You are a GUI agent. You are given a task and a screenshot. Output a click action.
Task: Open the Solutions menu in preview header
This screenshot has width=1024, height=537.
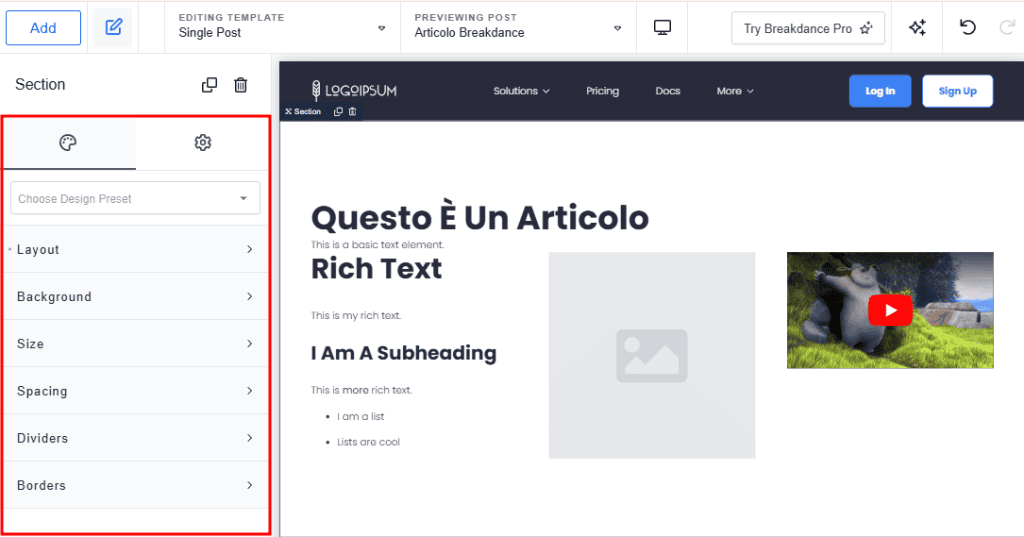[521, 91]
